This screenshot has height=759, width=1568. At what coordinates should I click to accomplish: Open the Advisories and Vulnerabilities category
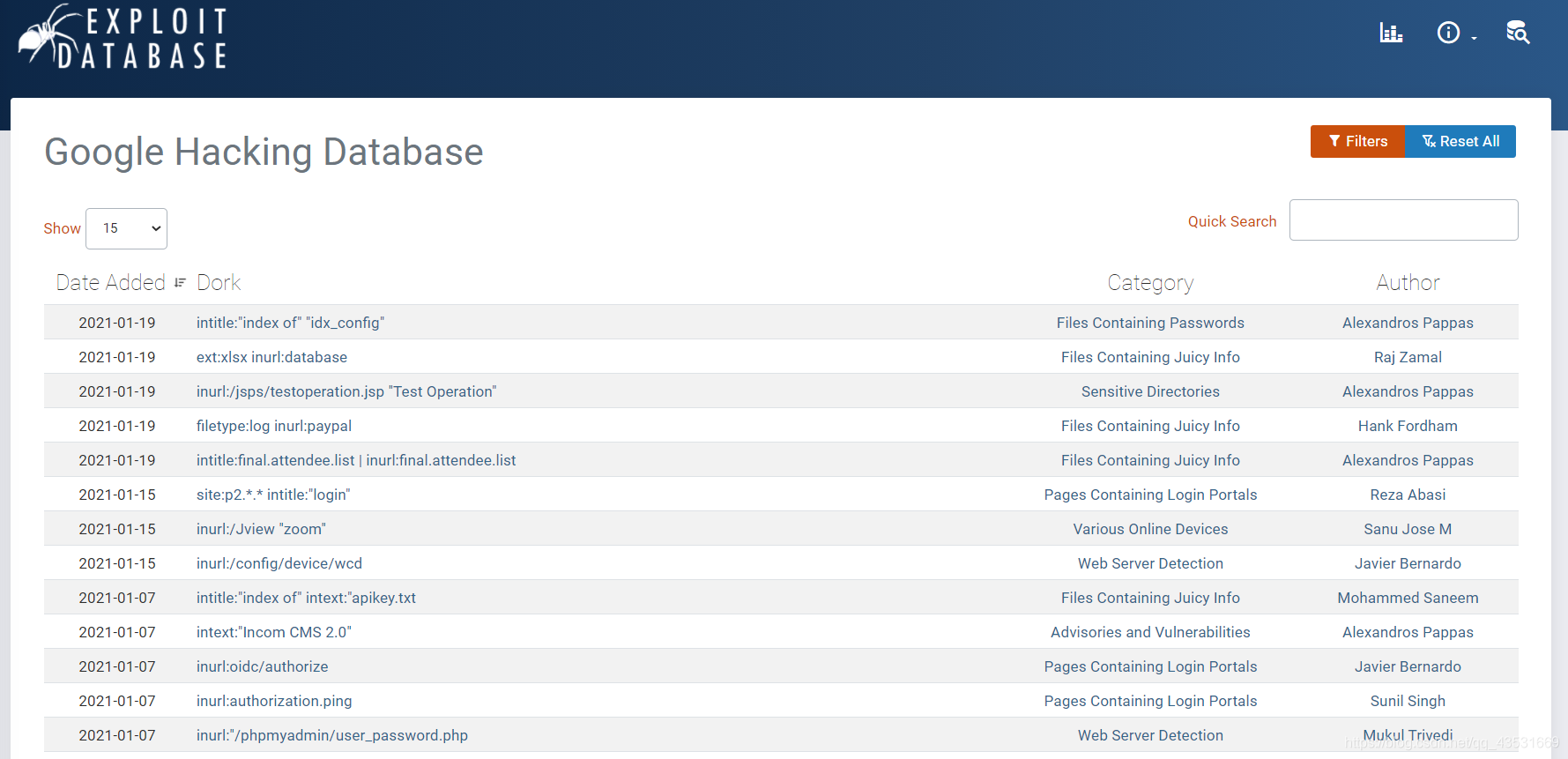click(x=1150, y=632)
